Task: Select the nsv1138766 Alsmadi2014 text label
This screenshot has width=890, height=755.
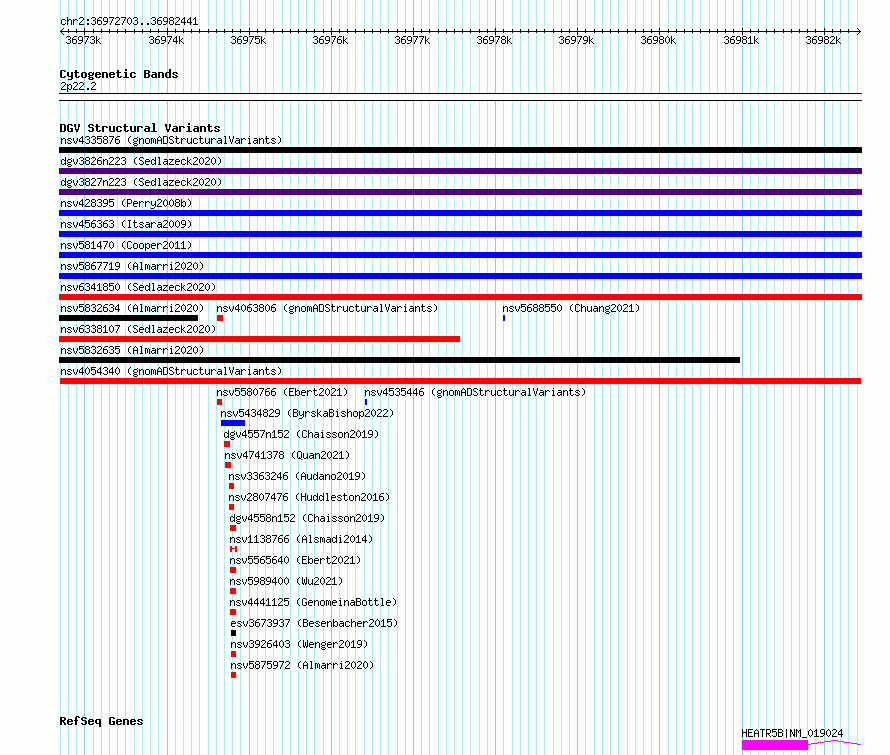Action: [301, 539]
